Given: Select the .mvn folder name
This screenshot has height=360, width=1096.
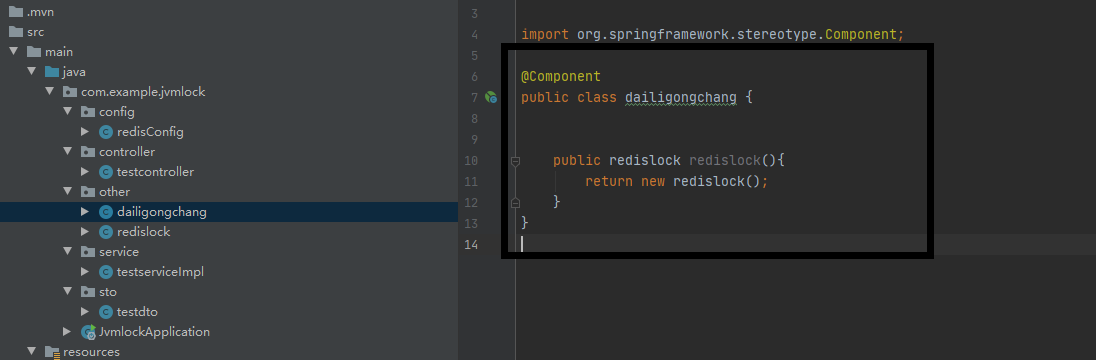Looking at the screenshot, I should point(41,12).
